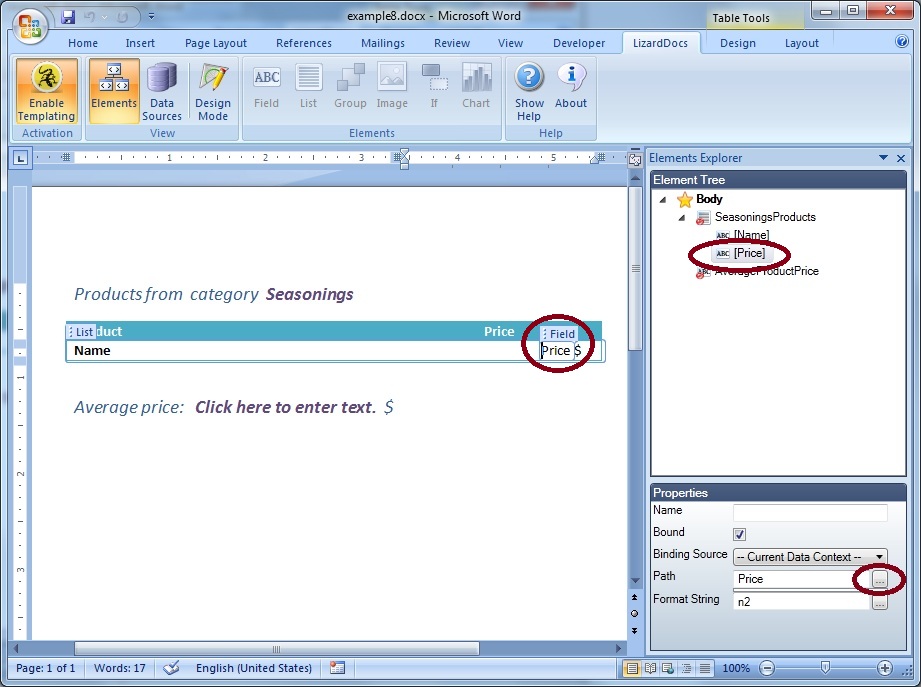The width and height of the screenshot is (921, 687).
Task: Customize Quick Access Toolbar dropdown arrow
Action: click(152, 16)
